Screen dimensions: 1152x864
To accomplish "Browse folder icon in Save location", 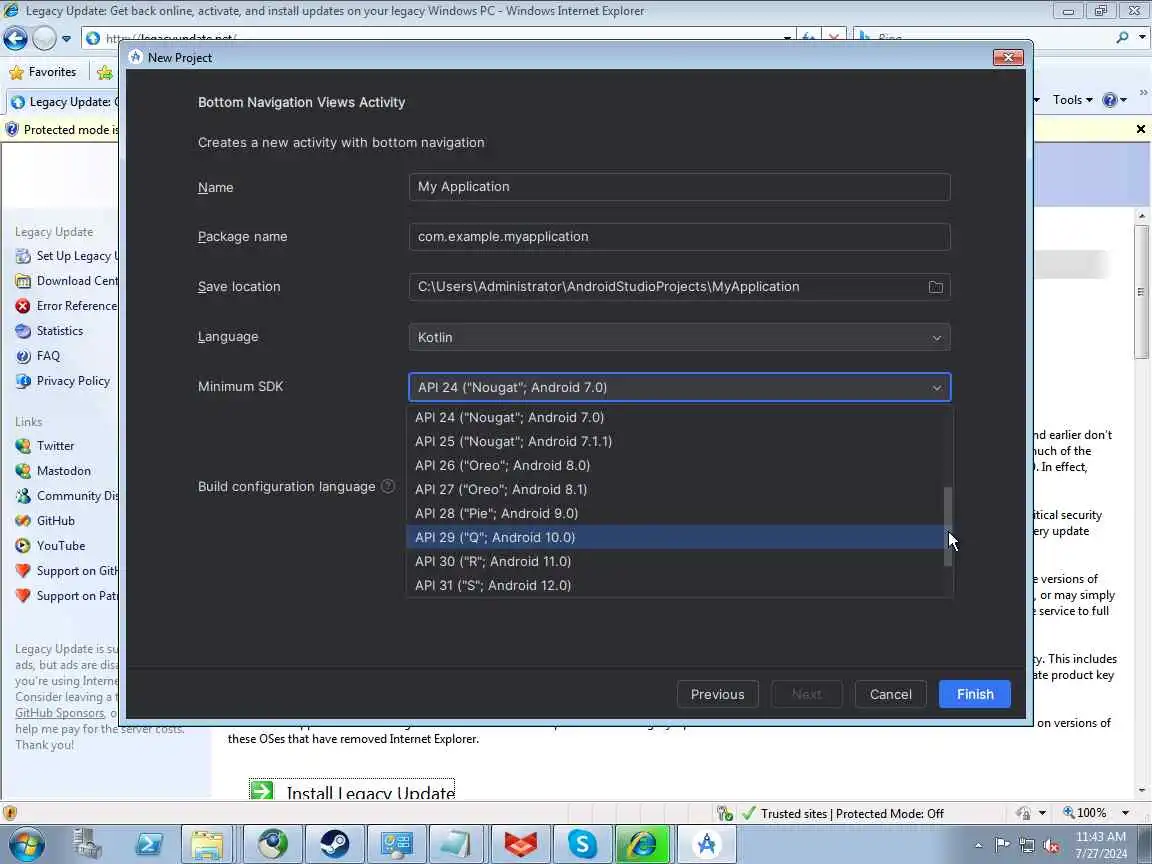I will pos(935,287).
